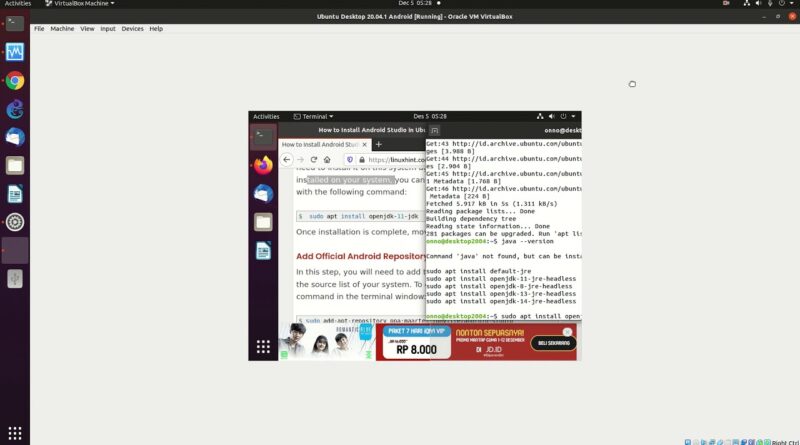Expand the guest Terminal app menu
The image size is (800, 445).
[313, 116]
